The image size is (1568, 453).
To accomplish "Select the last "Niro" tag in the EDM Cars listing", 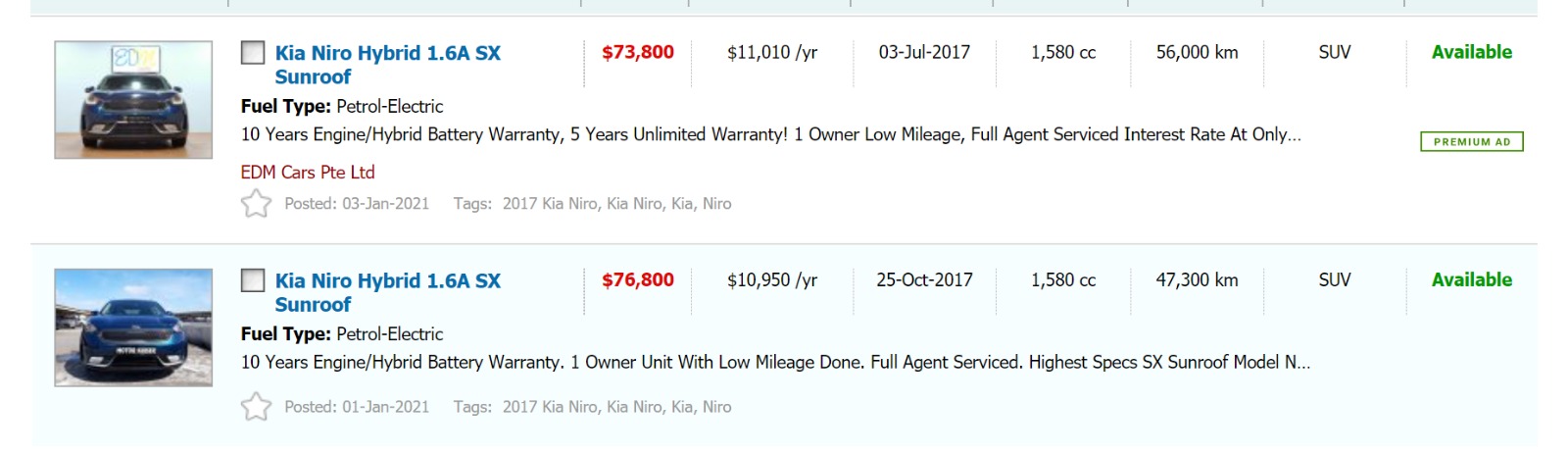I will tap(716, 204).
